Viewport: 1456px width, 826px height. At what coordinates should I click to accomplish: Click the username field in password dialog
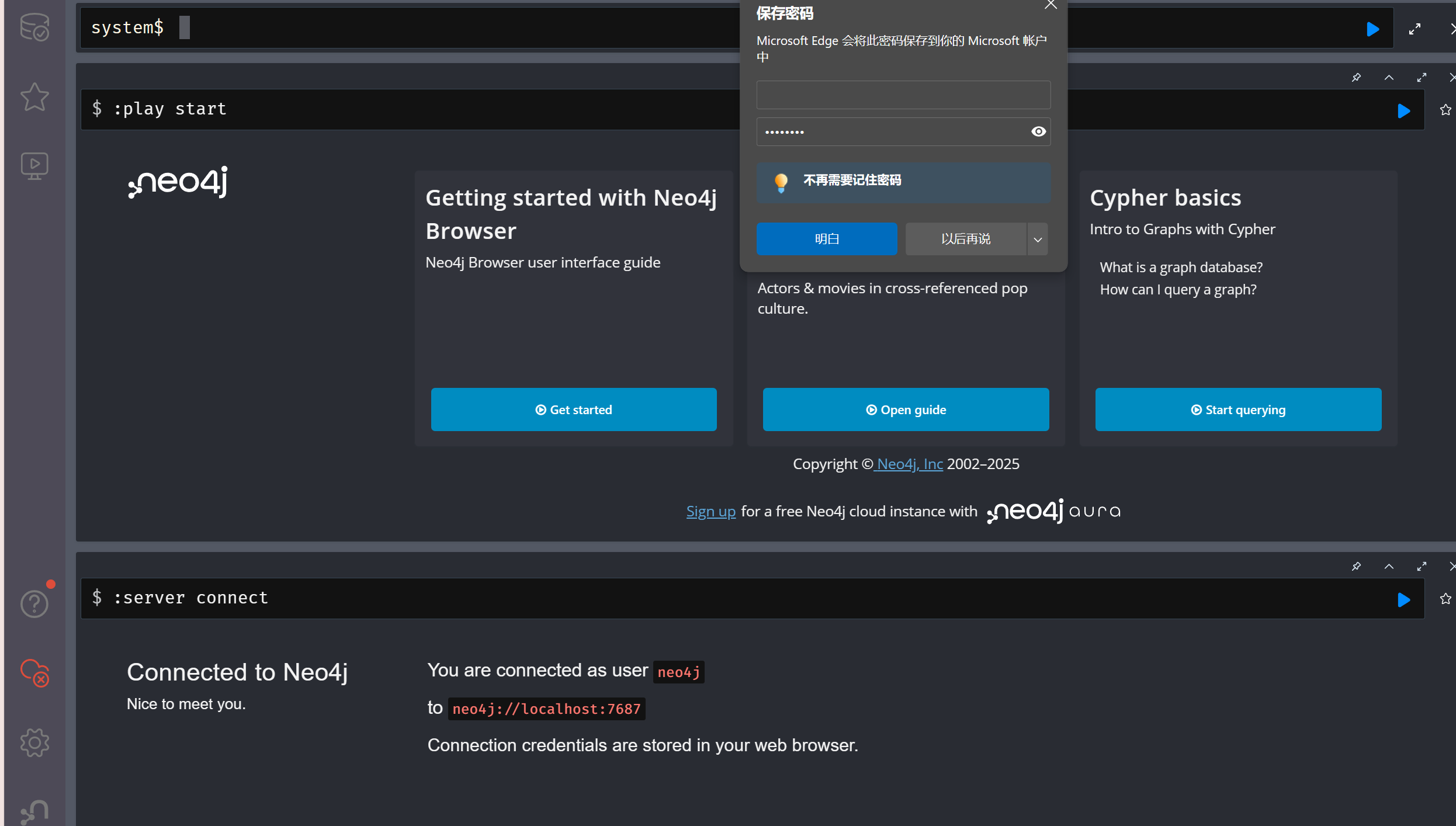903,95
